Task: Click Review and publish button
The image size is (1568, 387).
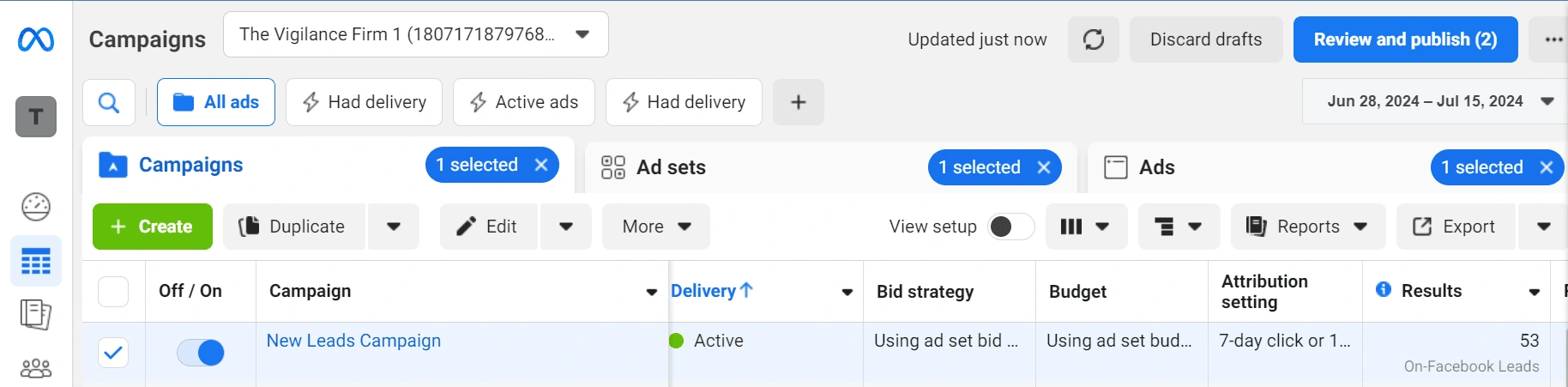Action: click(1406, 39)
